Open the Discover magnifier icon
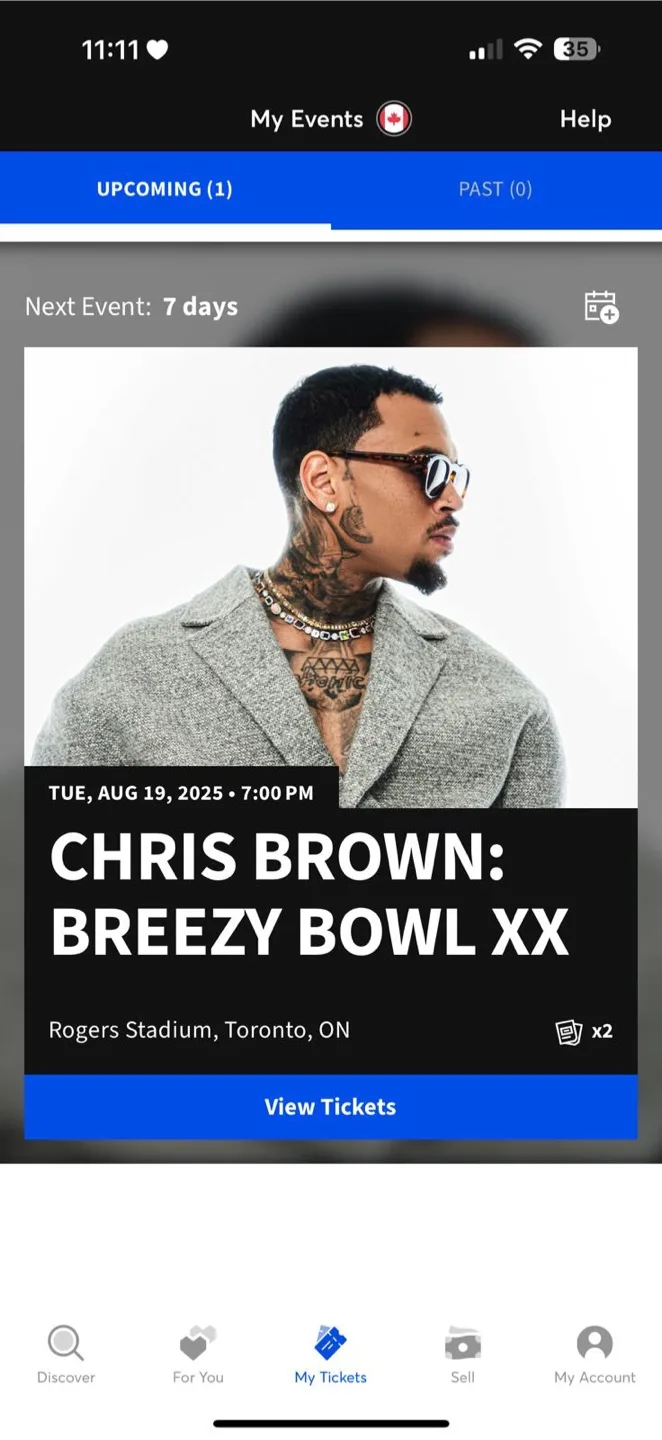This screenshot has height=1440, width=662. point(66,1342)
